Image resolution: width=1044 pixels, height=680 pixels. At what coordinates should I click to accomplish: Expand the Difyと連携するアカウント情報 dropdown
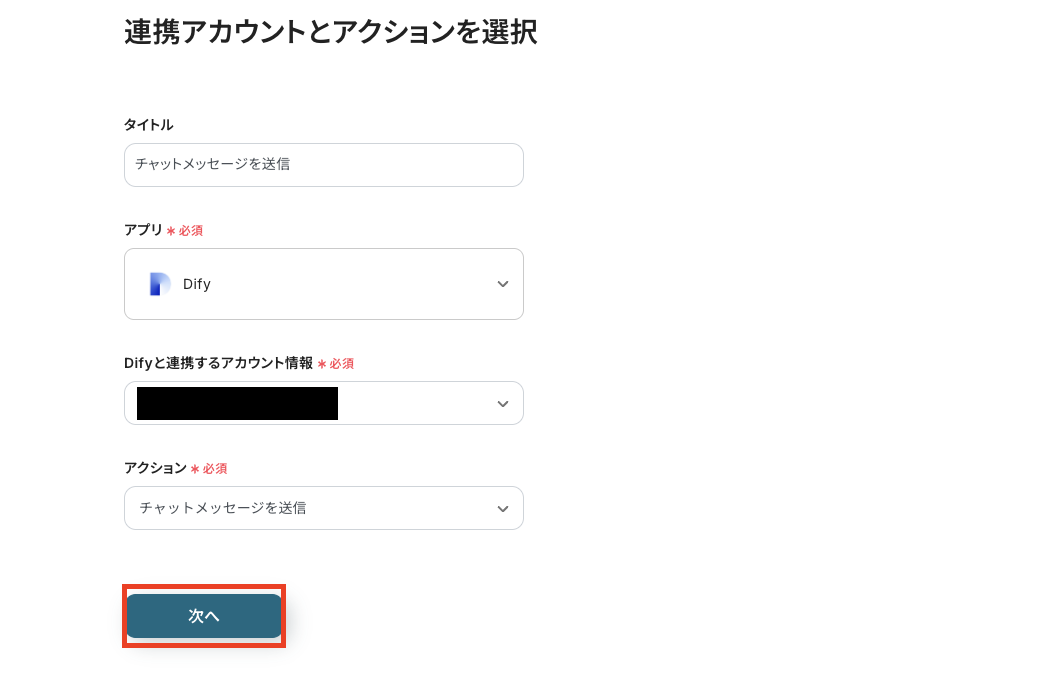click(324, 403)
